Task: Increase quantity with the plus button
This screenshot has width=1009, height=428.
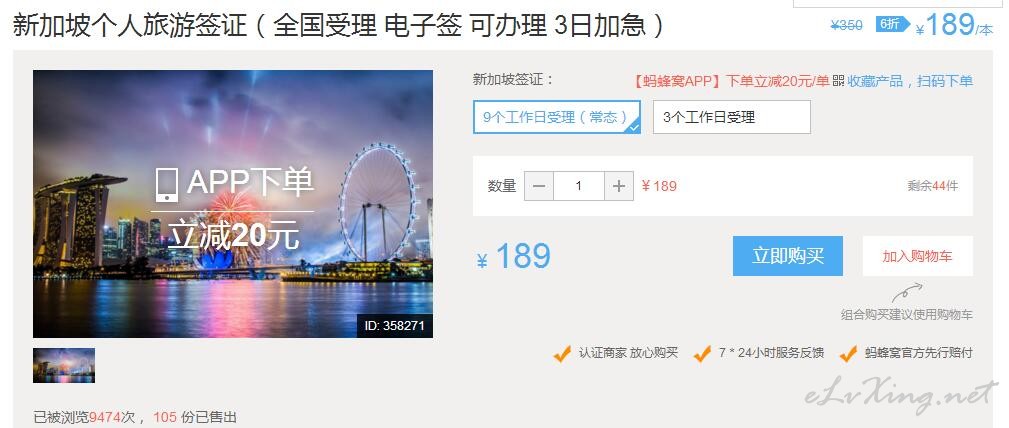Action: 619,186
